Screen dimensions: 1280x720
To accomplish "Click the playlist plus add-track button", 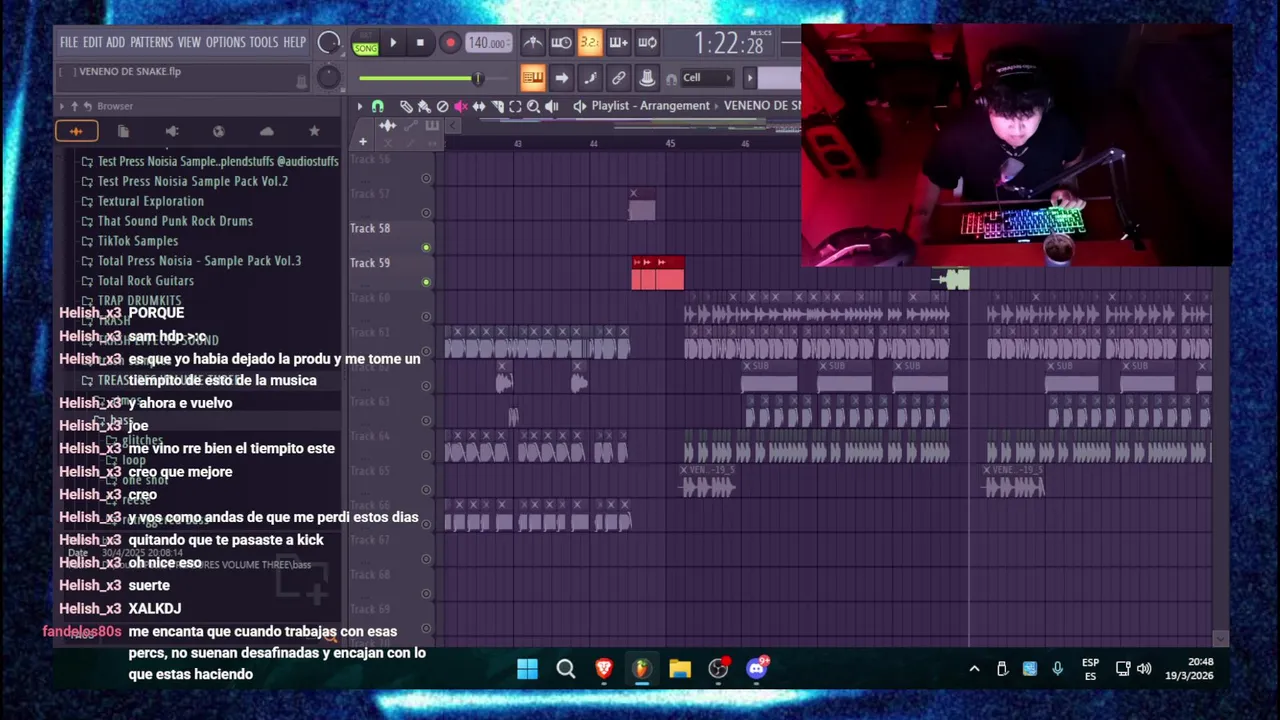I will point(362,142).
